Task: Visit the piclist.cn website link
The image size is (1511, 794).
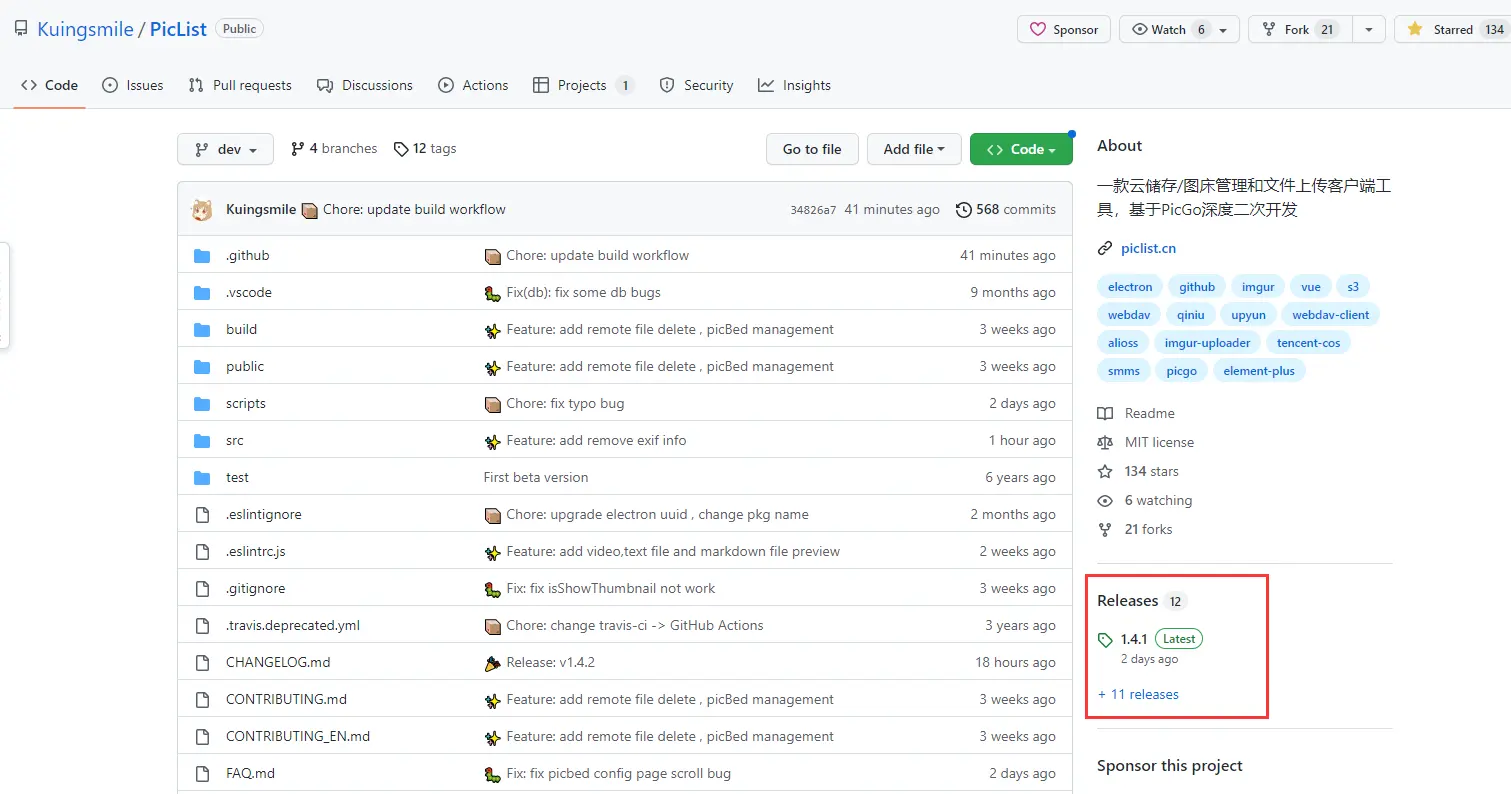Action: (1148, 248)
